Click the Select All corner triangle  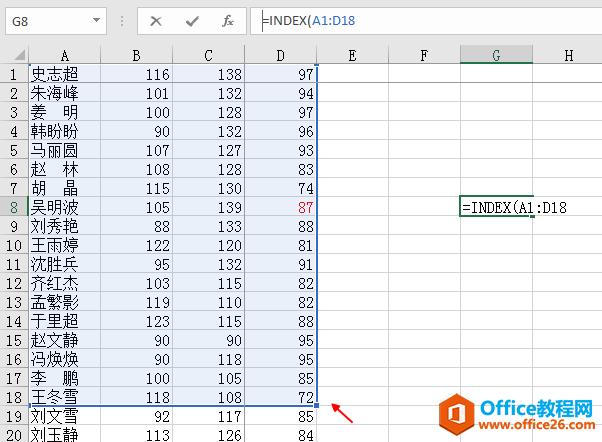pos(14,55)
